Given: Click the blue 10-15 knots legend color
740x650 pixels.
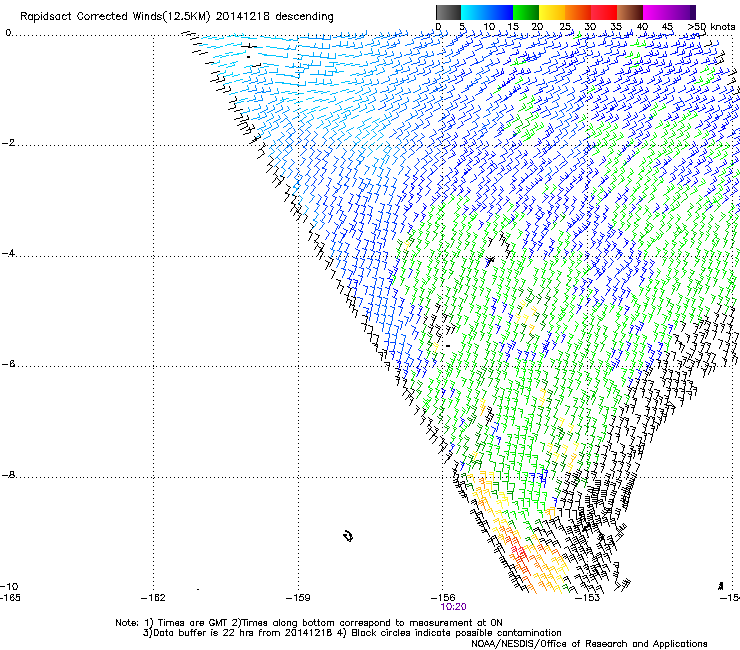Looking at the screenshot, I should 500,12.
